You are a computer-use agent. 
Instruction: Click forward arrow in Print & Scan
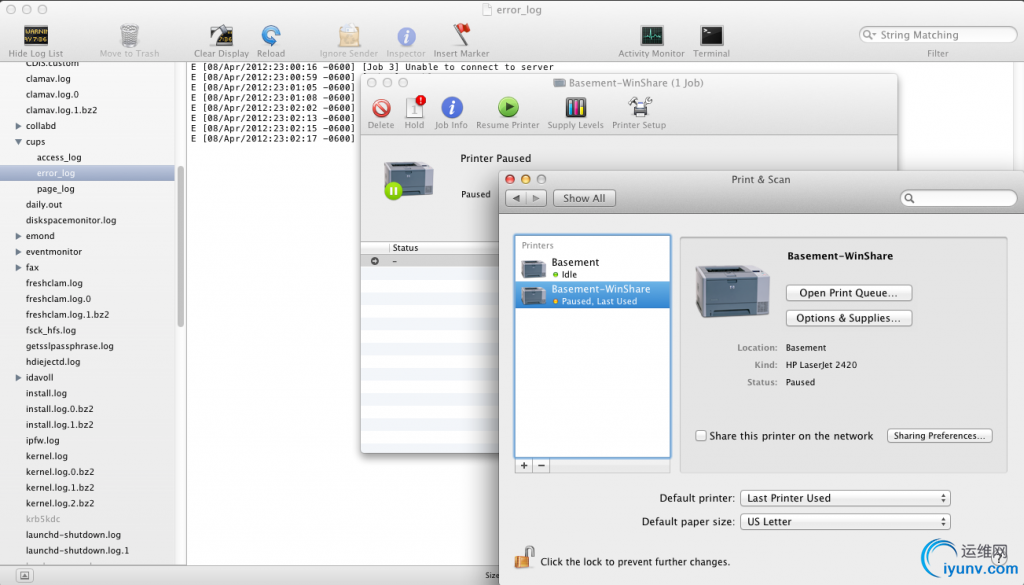(x=536, y=198)
